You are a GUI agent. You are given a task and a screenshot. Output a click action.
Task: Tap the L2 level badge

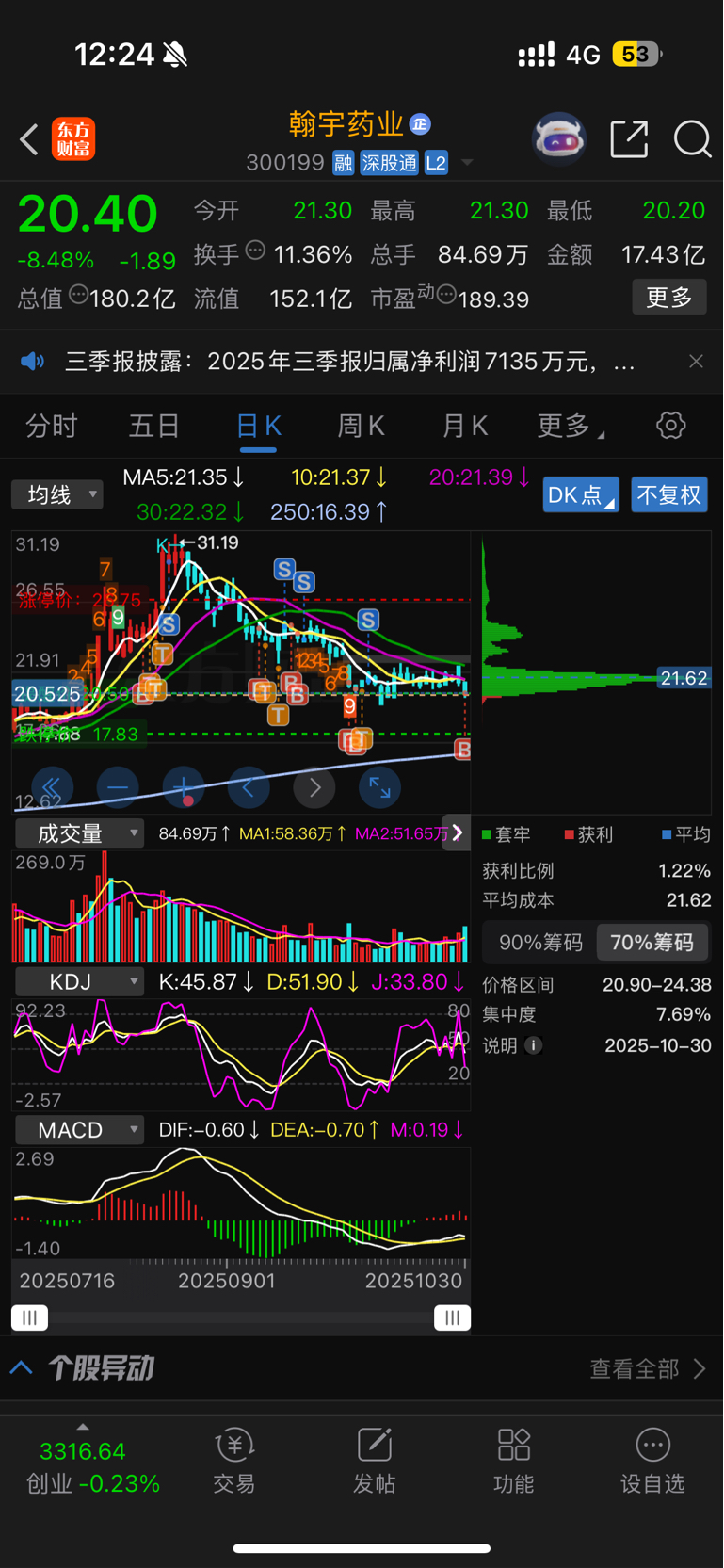[x=436, y=163]
